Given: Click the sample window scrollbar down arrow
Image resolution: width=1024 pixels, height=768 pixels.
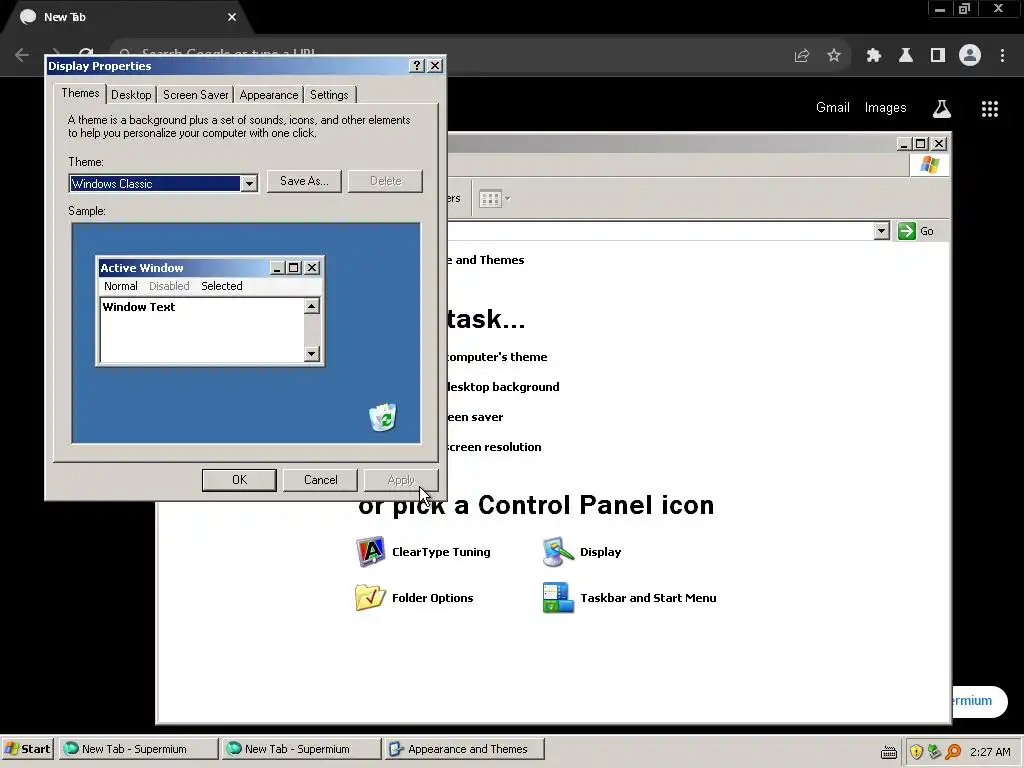Looking at the screenshot, I should (312, 354).
